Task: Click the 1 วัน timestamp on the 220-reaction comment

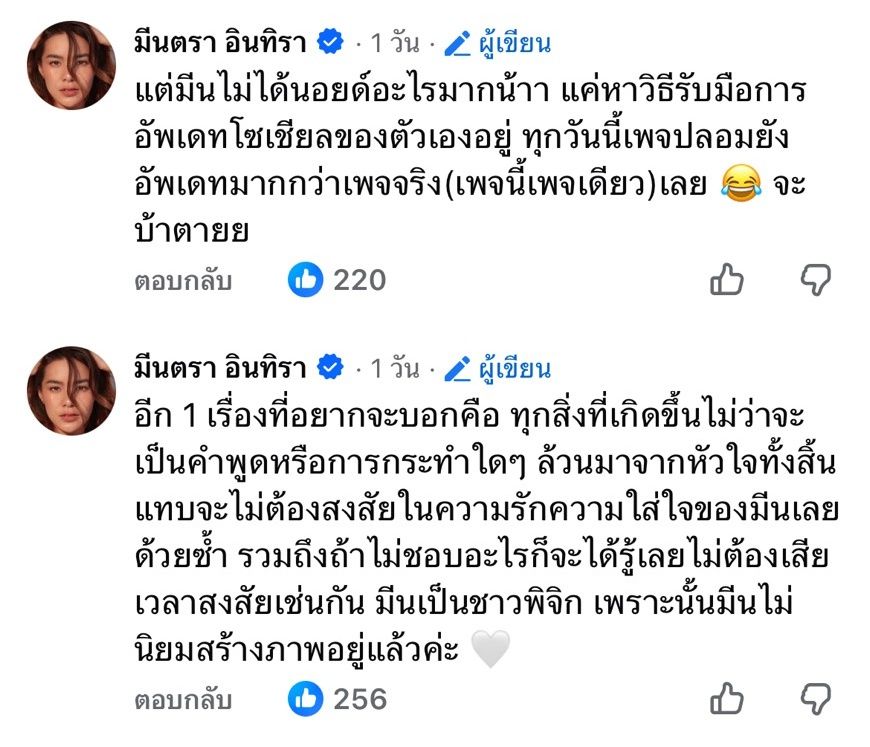Action: tap(394, 43)
